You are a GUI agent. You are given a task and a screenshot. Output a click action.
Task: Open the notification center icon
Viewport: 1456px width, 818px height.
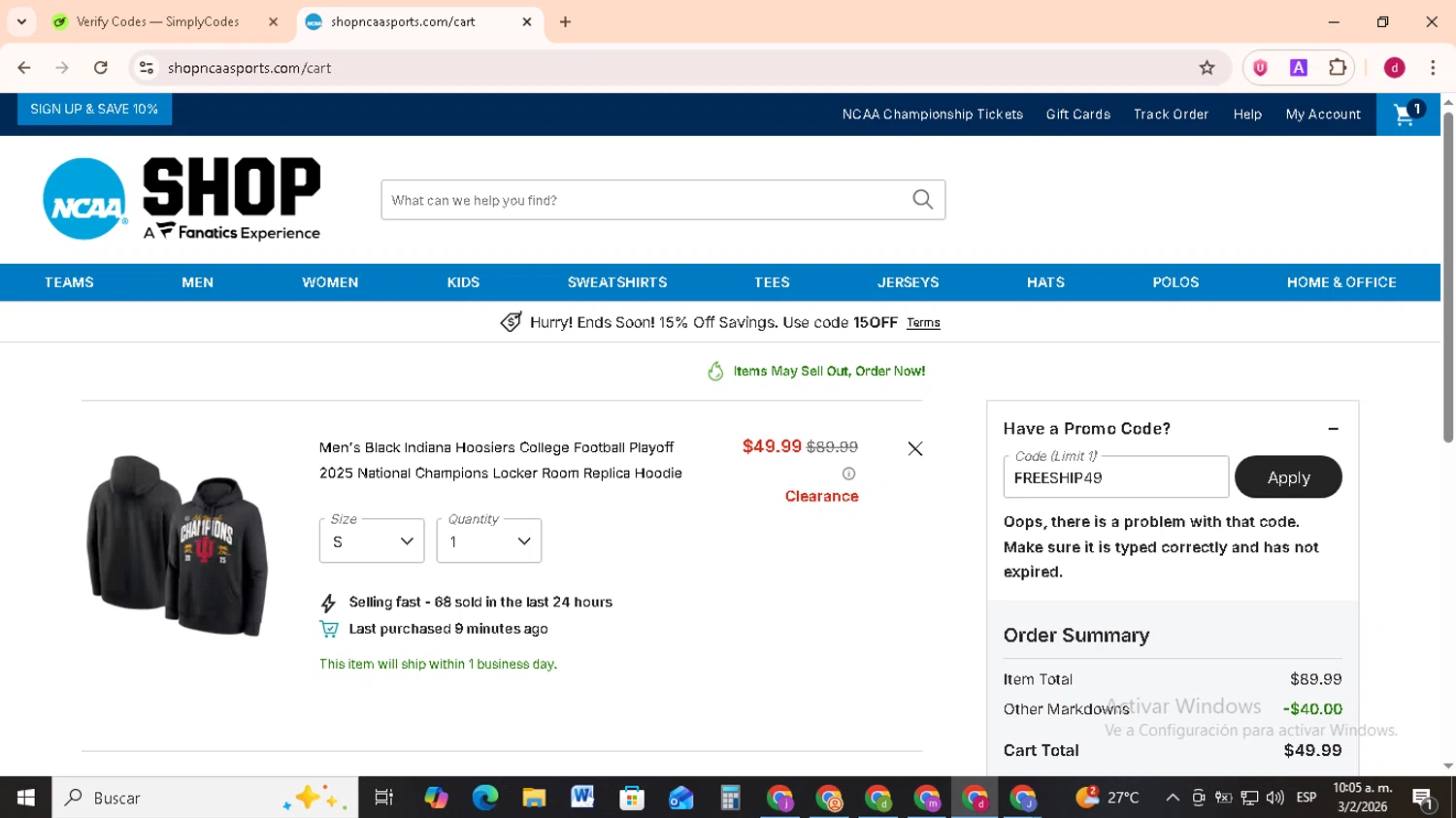pyautogui.click(x=1424, y=799)
